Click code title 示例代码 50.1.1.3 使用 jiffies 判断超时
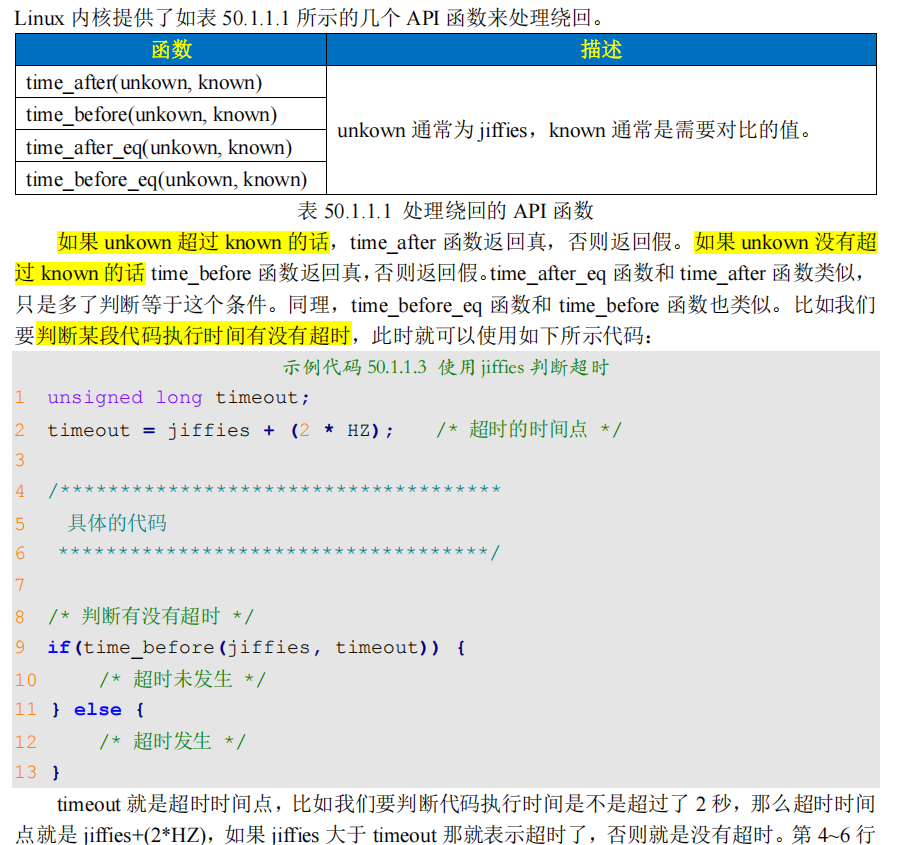 point(446,367)
